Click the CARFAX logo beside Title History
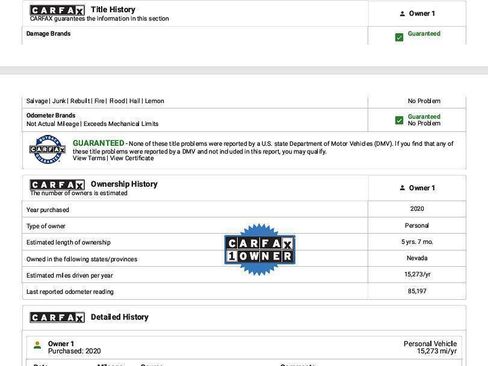The image size is (488, 366). point(57,10)
